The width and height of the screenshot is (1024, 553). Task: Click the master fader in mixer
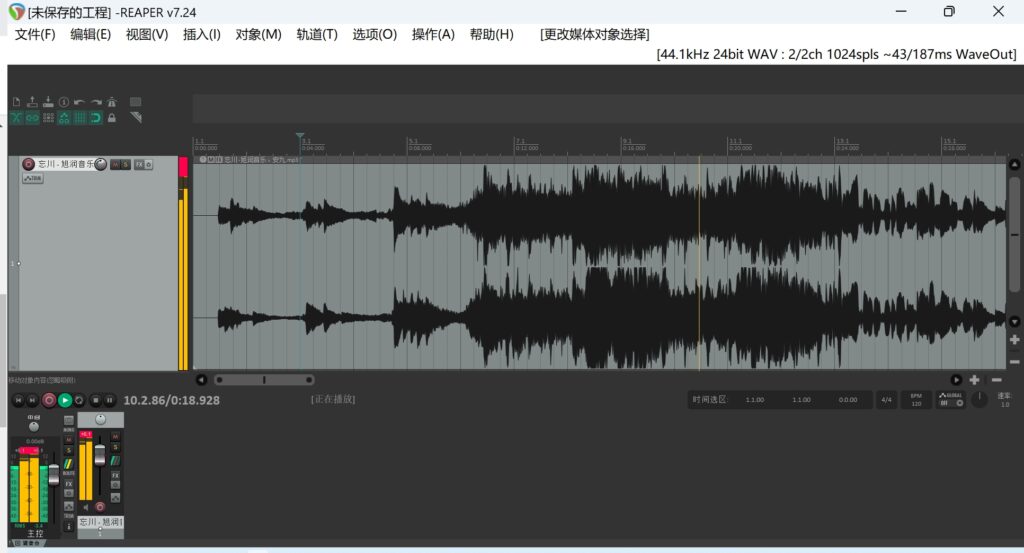pos(54,475)
